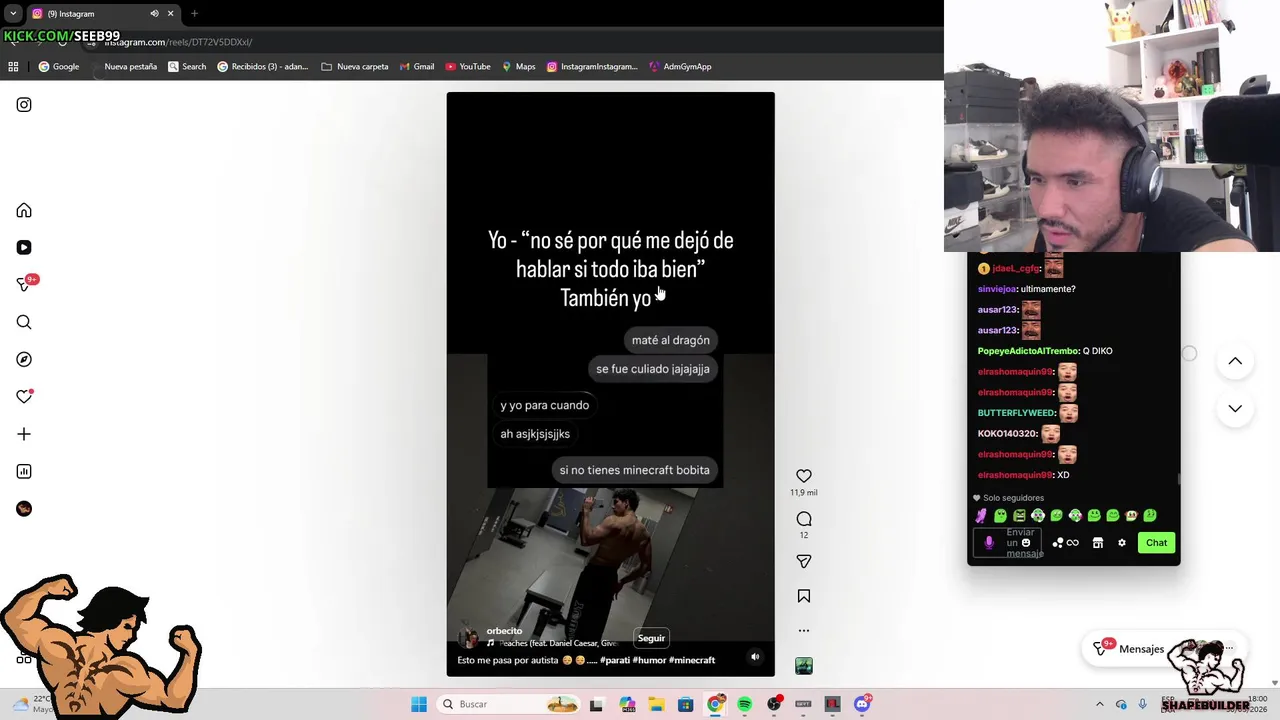Click username sinviejoa in chat
1280x720 pixels.
point(997,289)
